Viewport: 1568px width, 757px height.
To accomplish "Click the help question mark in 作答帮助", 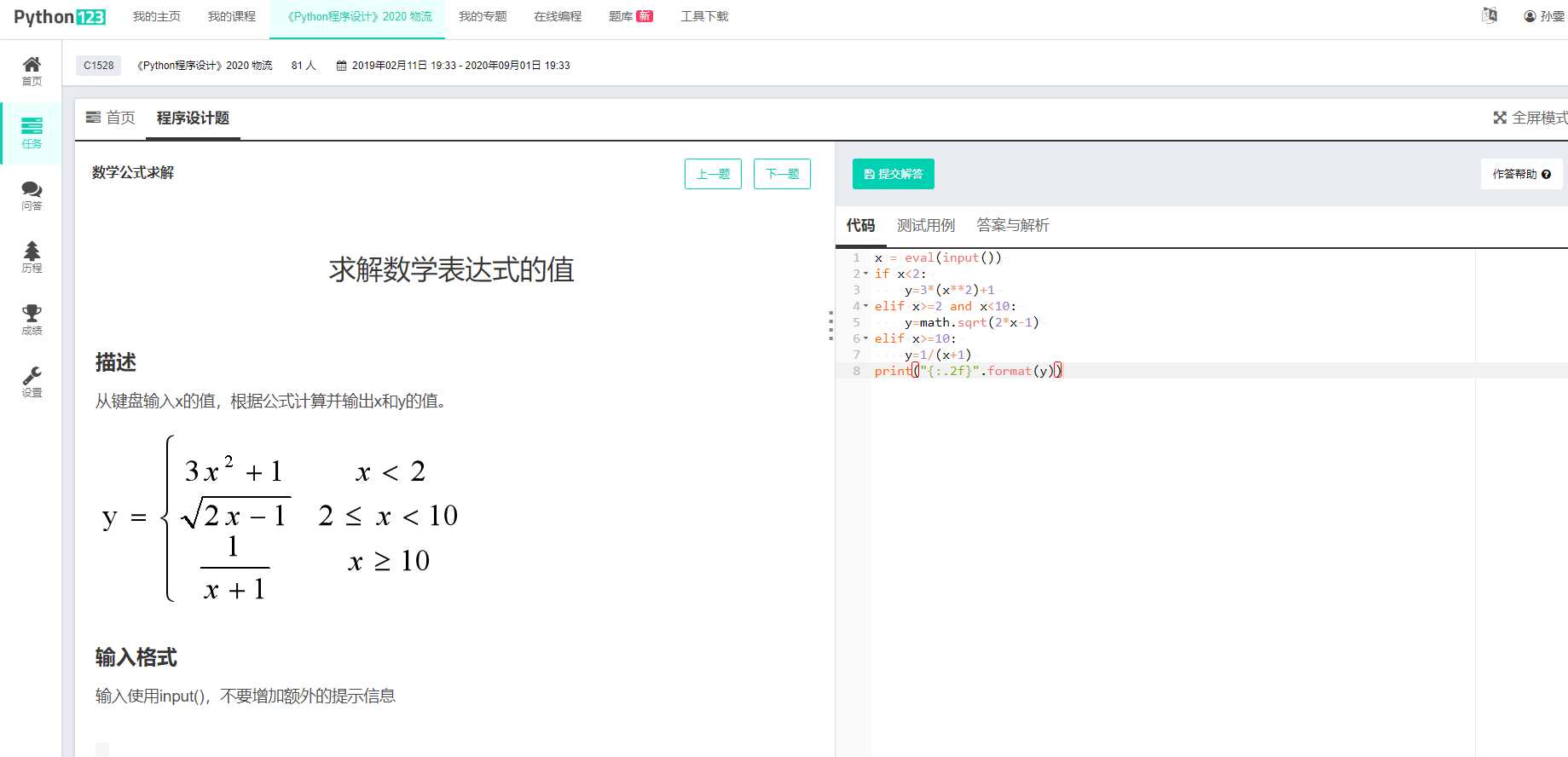I will [1546, 174].
